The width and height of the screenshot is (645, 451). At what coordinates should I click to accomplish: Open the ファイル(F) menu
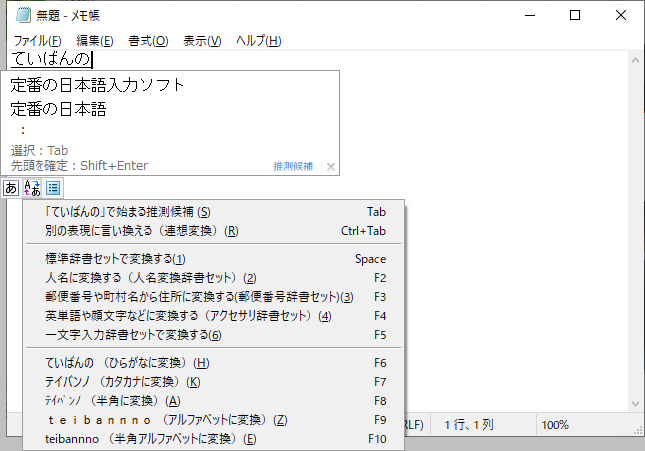point(37,41)
